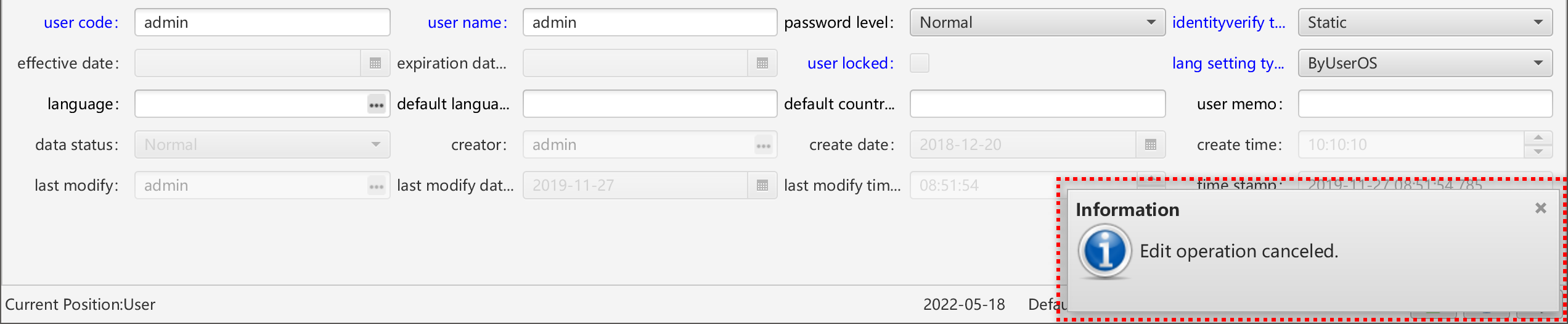The height and width of the screenshot is (324, 1568).
Task: Toggle the user locked checkbox
Action: 920,63
